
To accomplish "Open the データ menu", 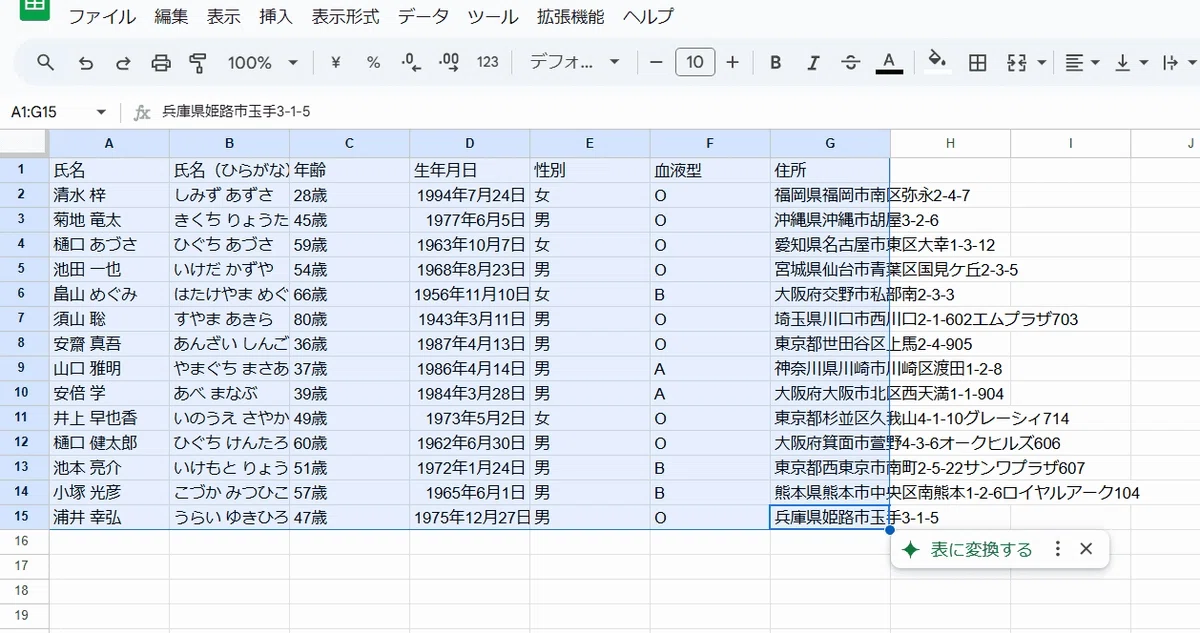I will [423, 17].
